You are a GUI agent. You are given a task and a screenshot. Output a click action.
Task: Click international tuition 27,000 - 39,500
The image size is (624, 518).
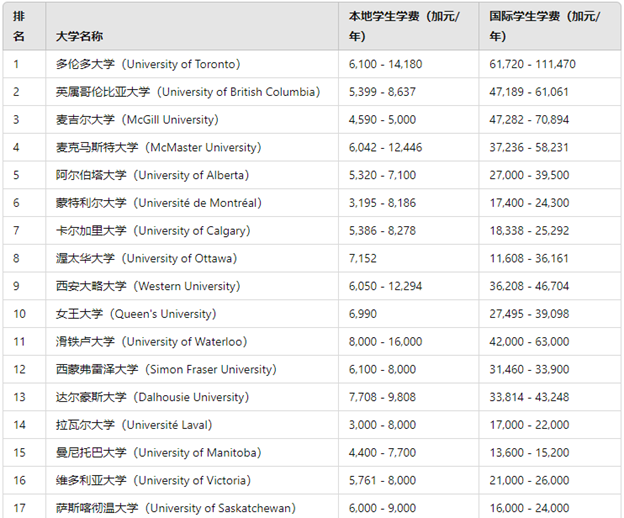click(x=529, y=175)
